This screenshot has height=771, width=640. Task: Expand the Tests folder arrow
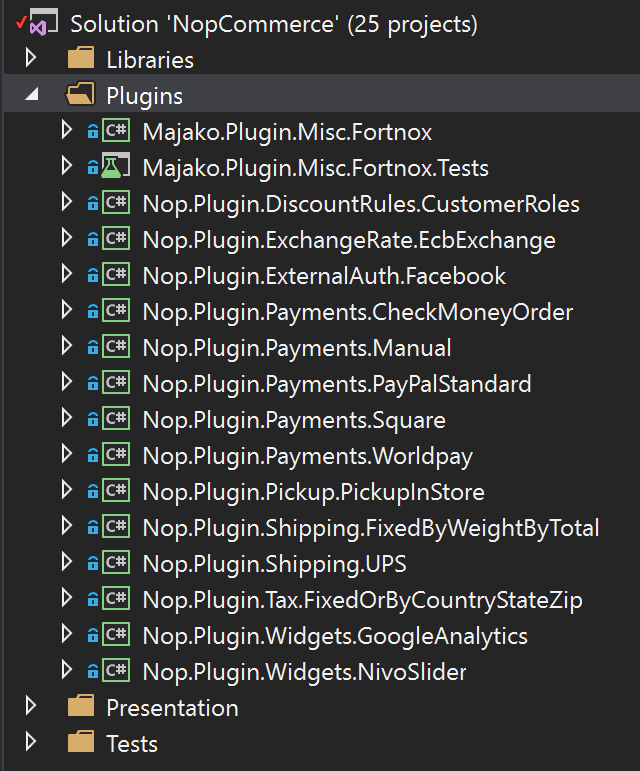[31, 743]
